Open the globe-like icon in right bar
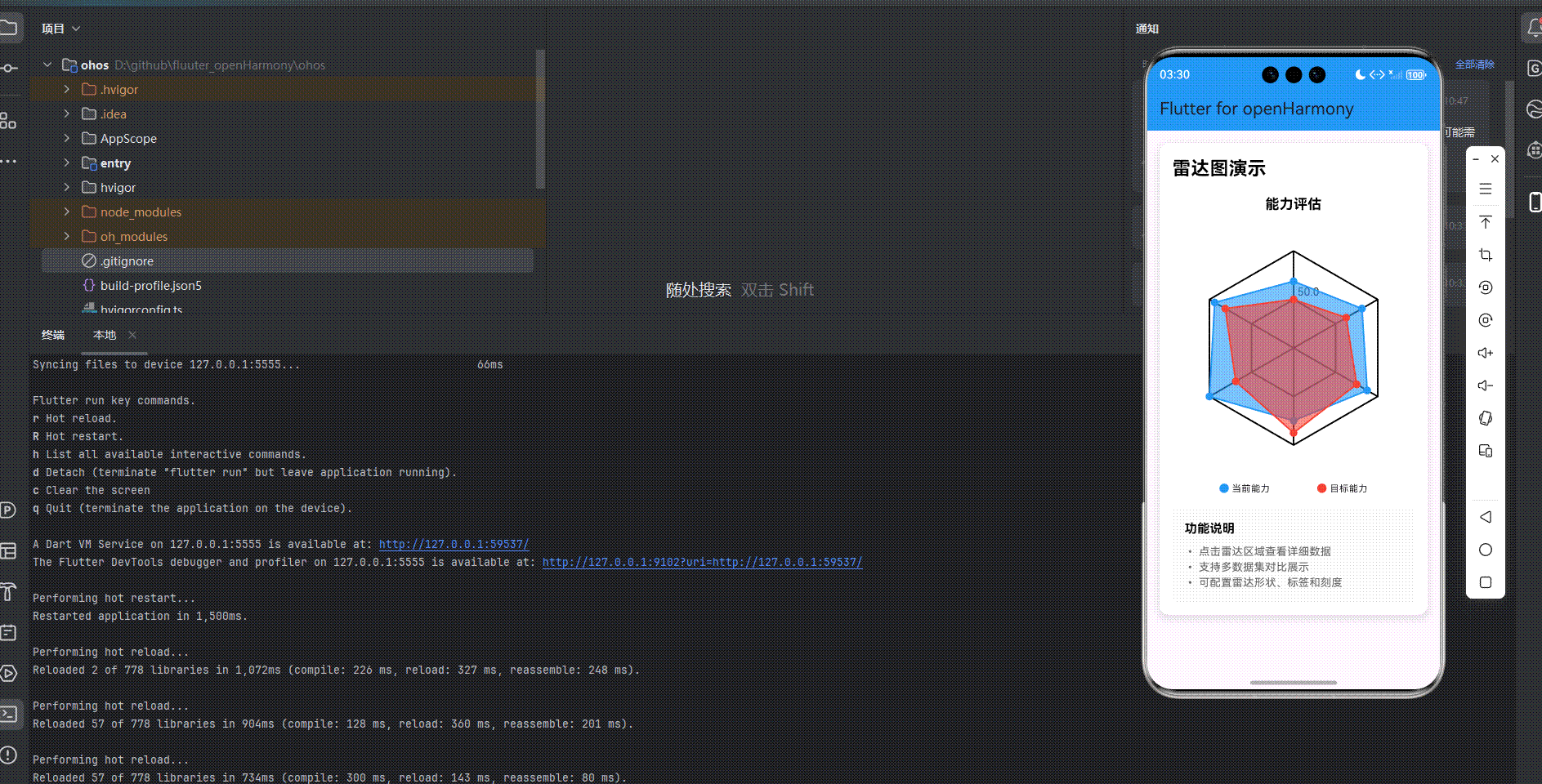This screenshot has width=1542, height=784. pos(1534,109)
